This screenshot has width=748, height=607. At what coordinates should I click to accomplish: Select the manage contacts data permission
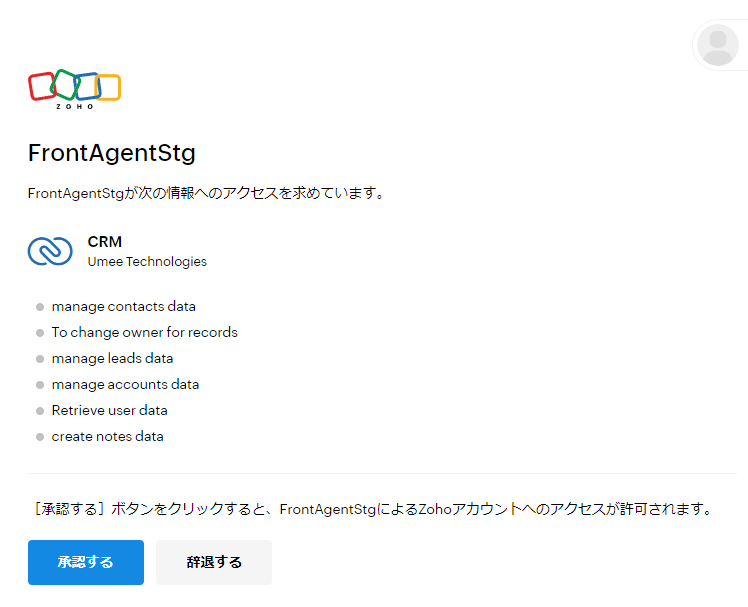(x=124, y=307)
